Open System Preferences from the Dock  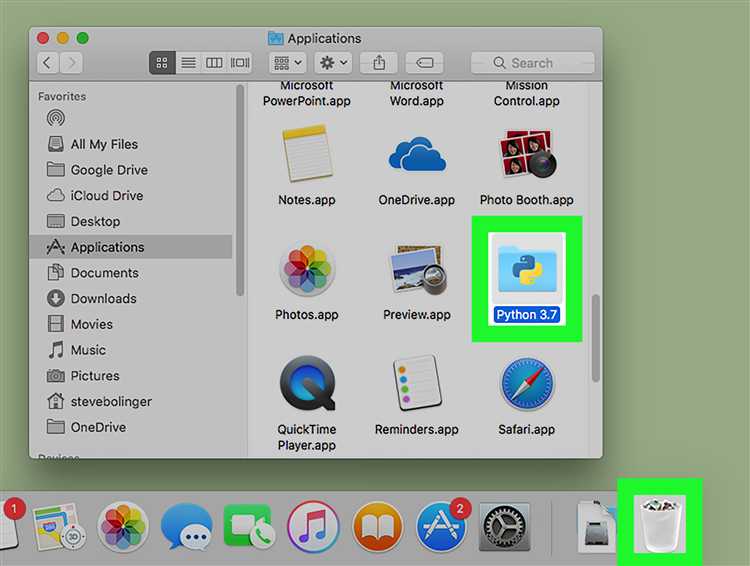click(504, 527)
